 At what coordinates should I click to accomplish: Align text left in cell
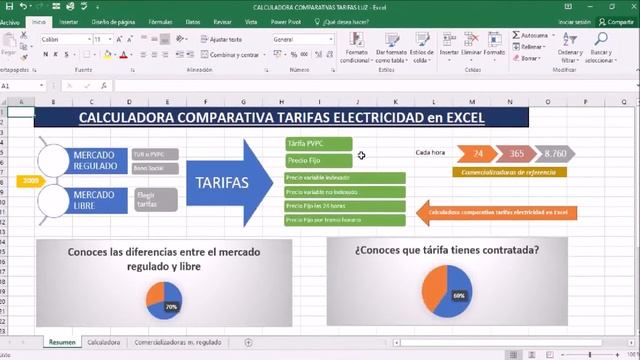143,54
